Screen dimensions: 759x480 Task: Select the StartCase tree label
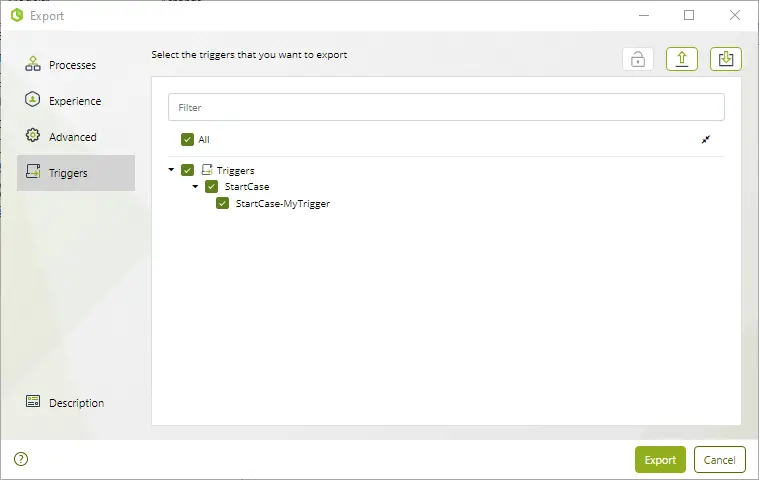[x=247, y=187]
